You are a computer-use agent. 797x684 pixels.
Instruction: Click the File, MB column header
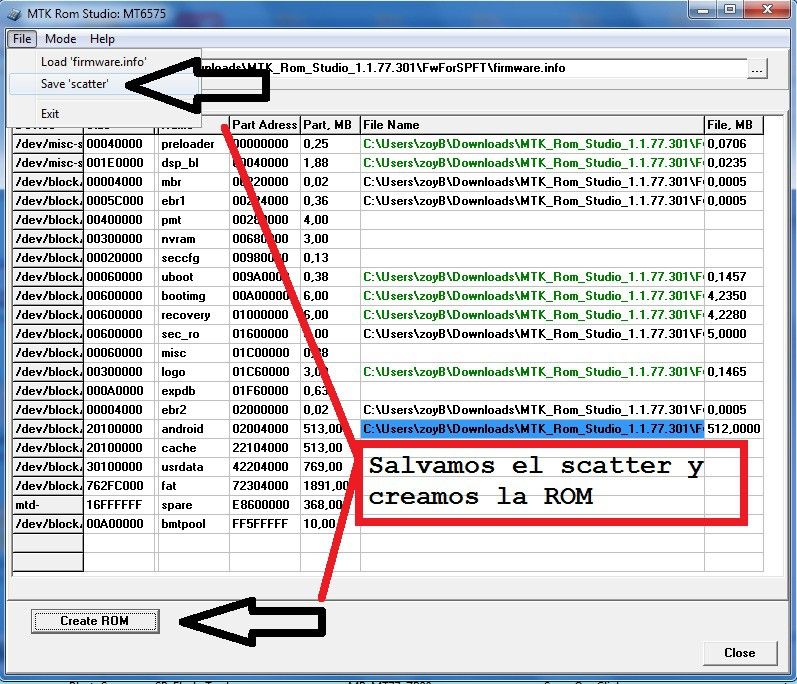[733, 125]
